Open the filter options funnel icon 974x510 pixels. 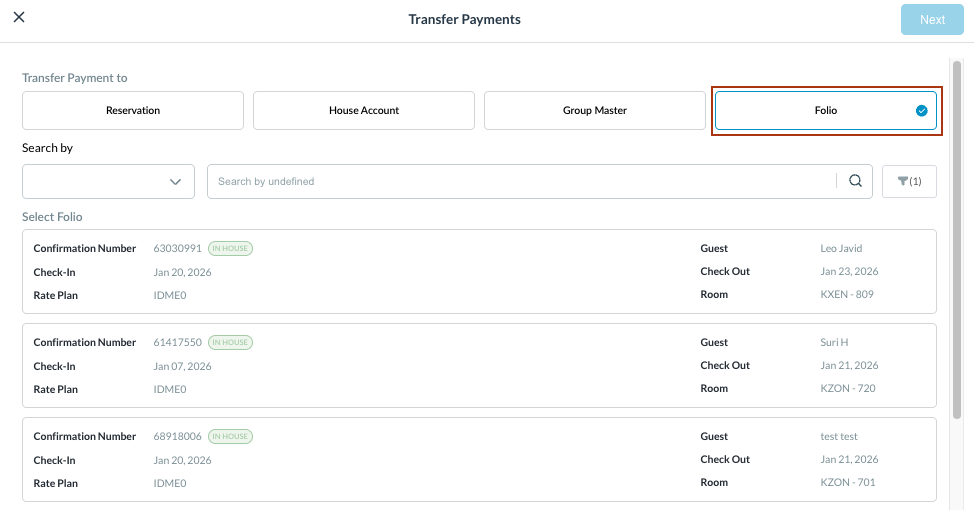tap(909, 181)
